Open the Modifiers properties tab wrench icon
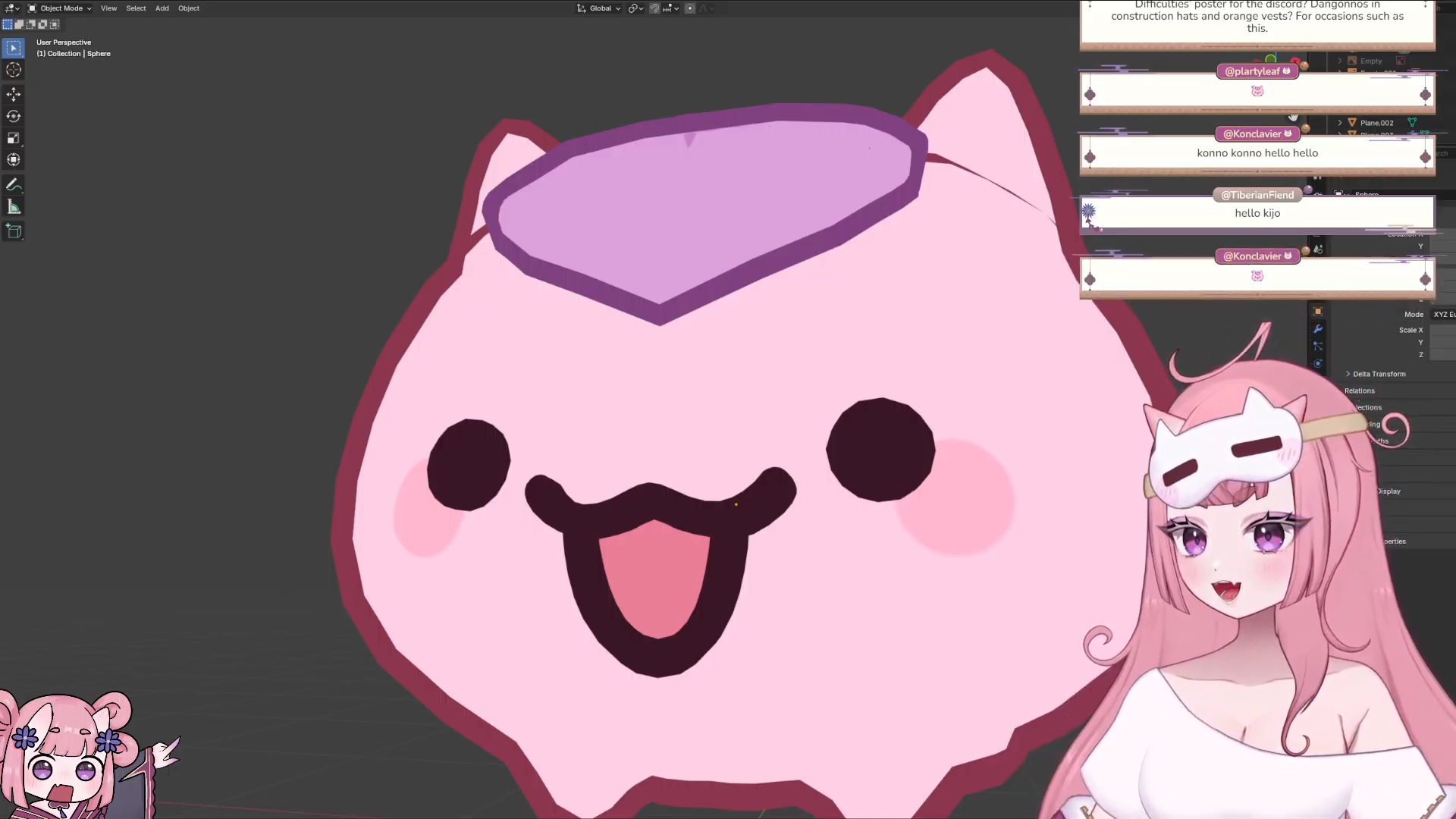Viewport: 1456px width, 819px height. (x=1318, y=328)
